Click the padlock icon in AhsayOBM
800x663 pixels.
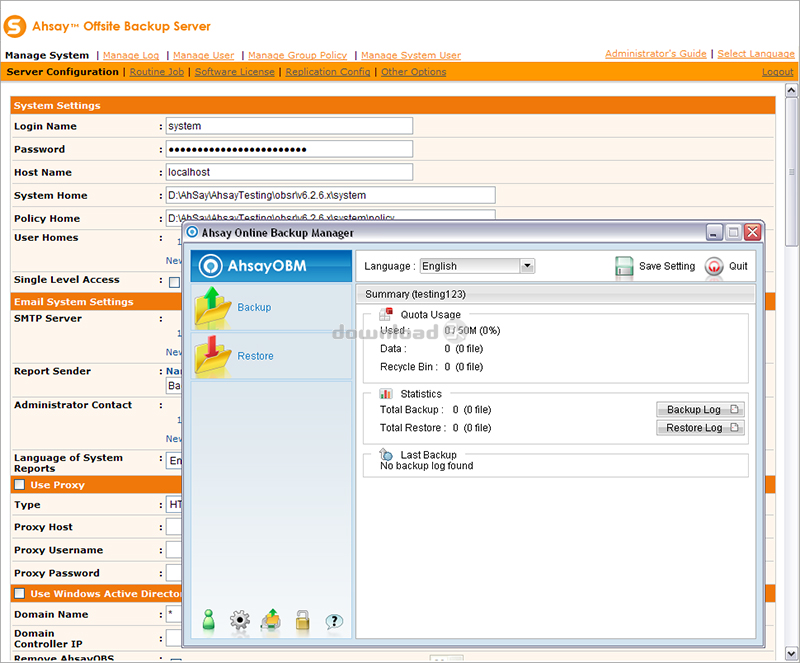[302, 620]
